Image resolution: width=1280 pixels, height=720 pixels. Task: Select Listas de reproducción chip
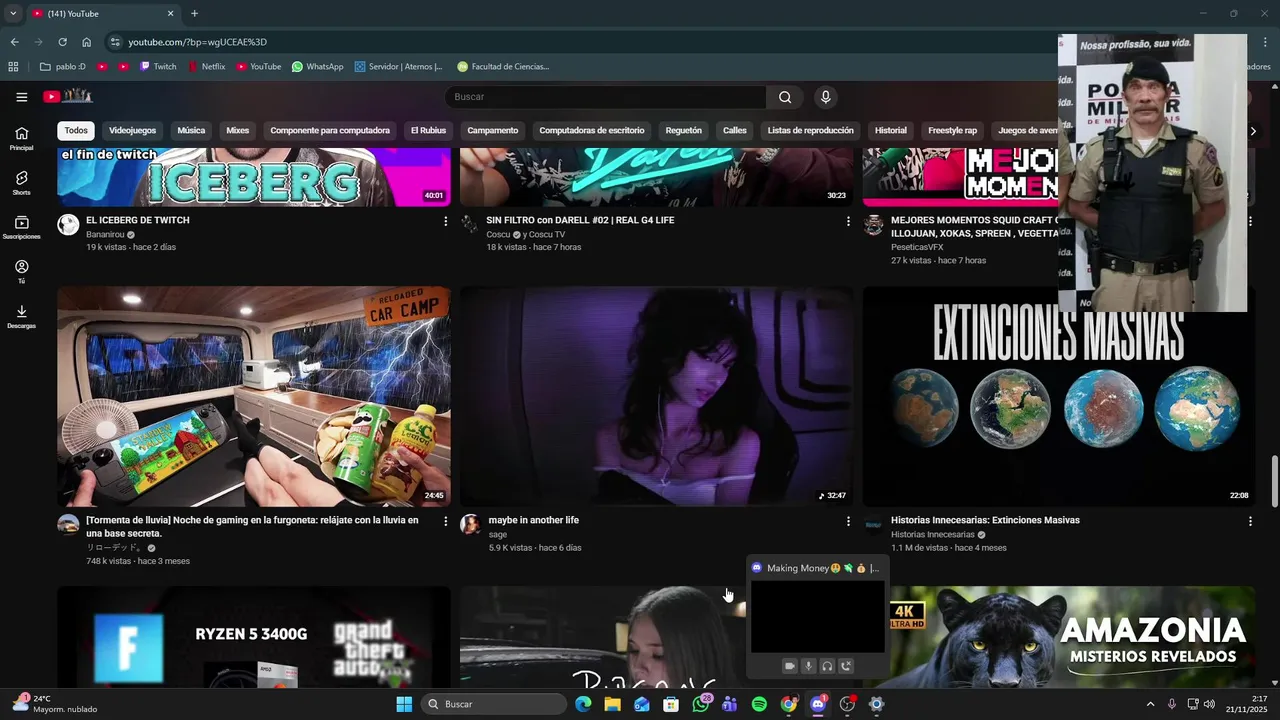[811, 131]
